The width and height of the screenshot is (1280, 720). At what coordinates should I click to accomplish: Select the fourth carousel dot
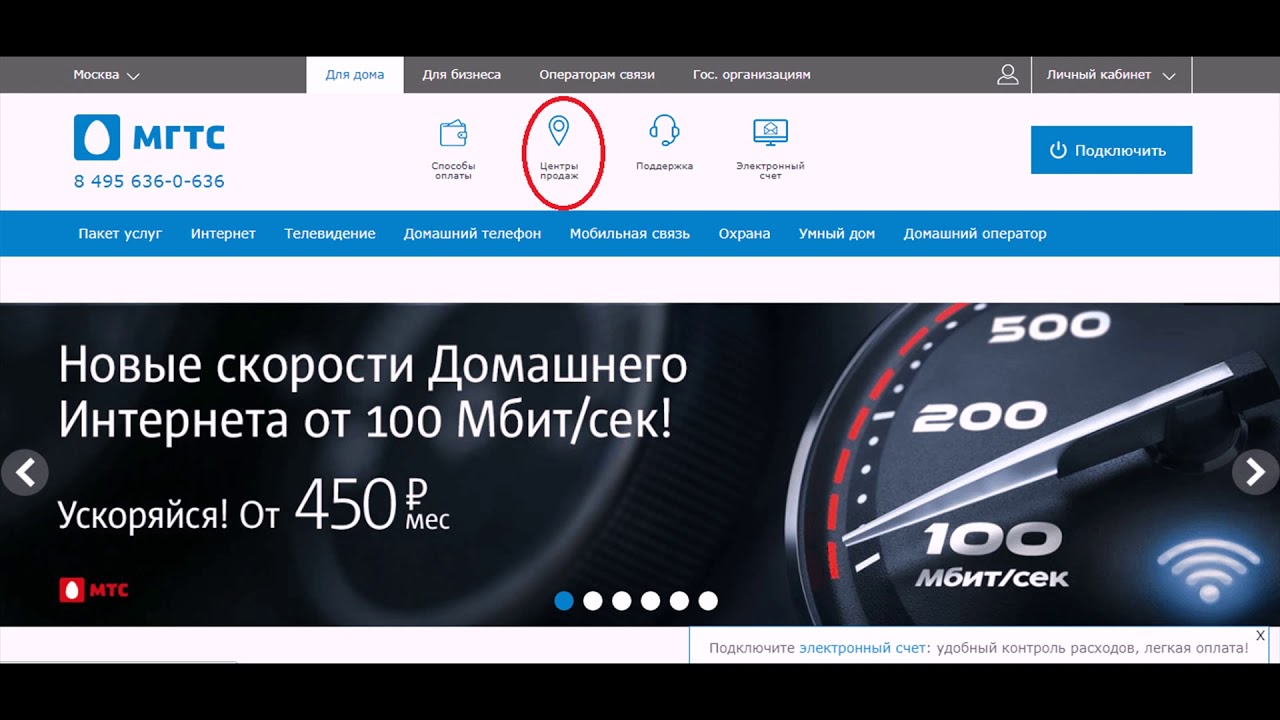tap(651, 601)
